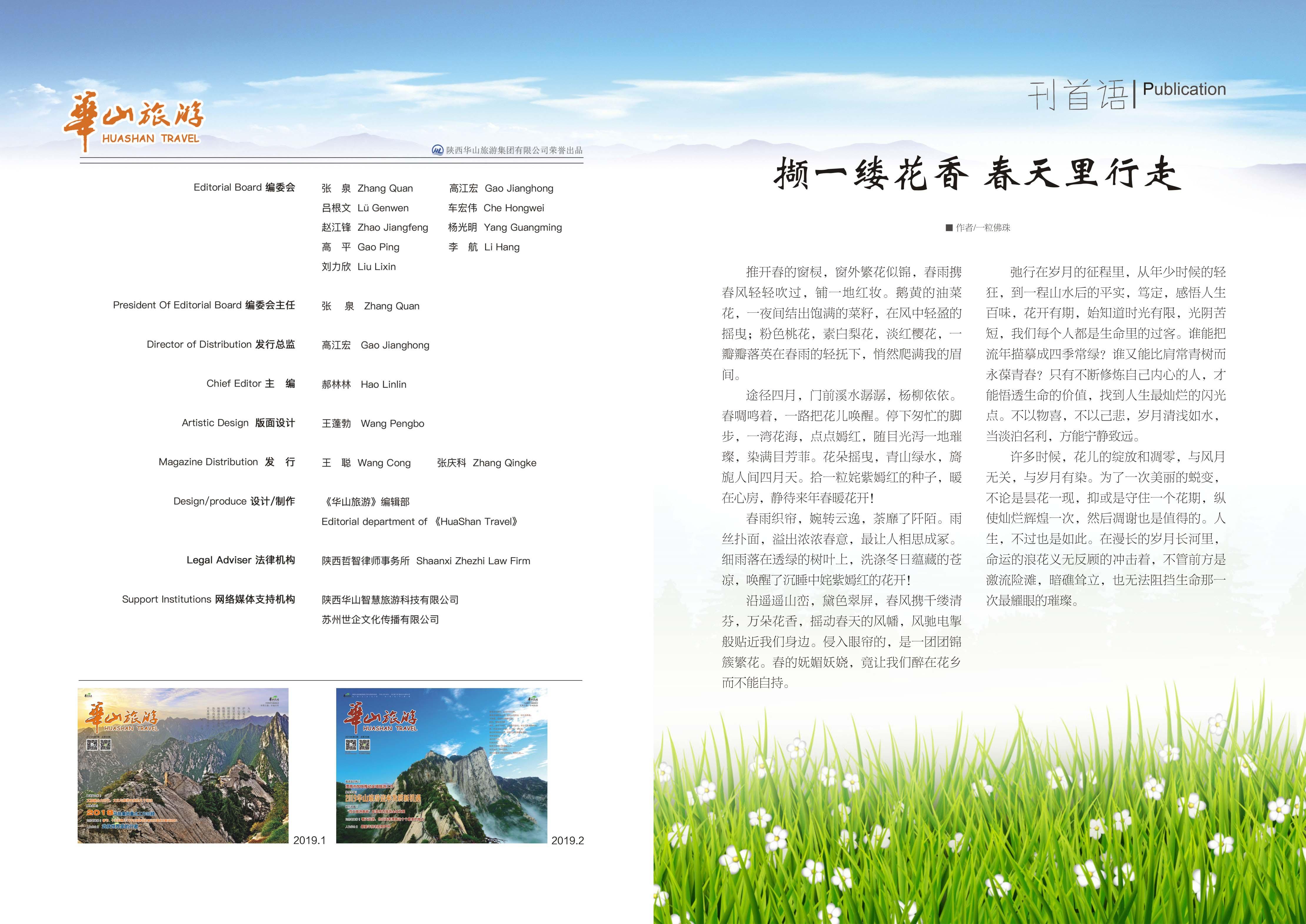Open the 2019.2 magazine cover thumbnail
Viewport: 1306px width, 924px height.
pyautogui.click(x=442, y=765)
